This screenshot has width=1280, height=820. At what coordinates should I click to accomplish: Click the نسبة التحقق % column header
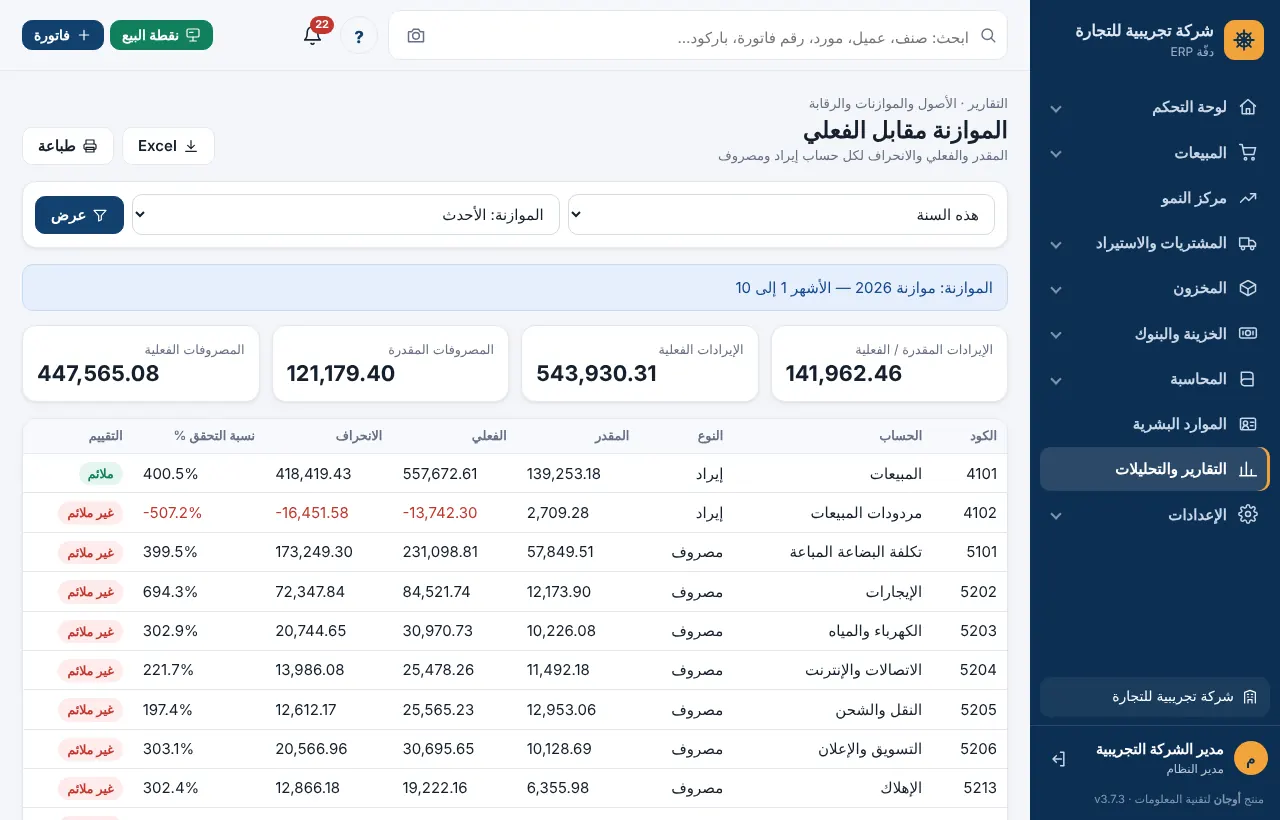[214, 436]
